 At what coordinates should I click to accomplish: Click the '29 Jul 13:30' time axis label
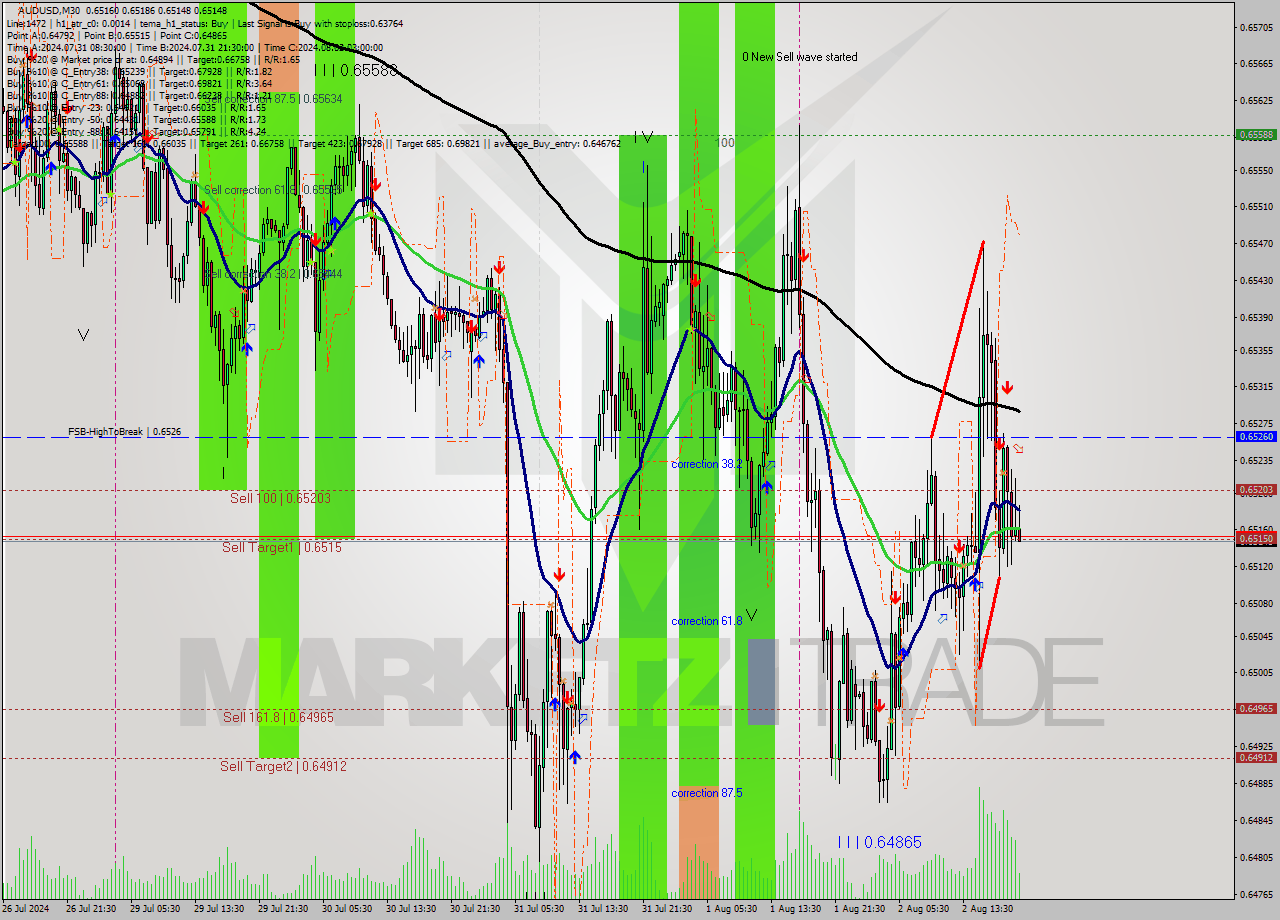pyautogui.click(x=221, y=909)
